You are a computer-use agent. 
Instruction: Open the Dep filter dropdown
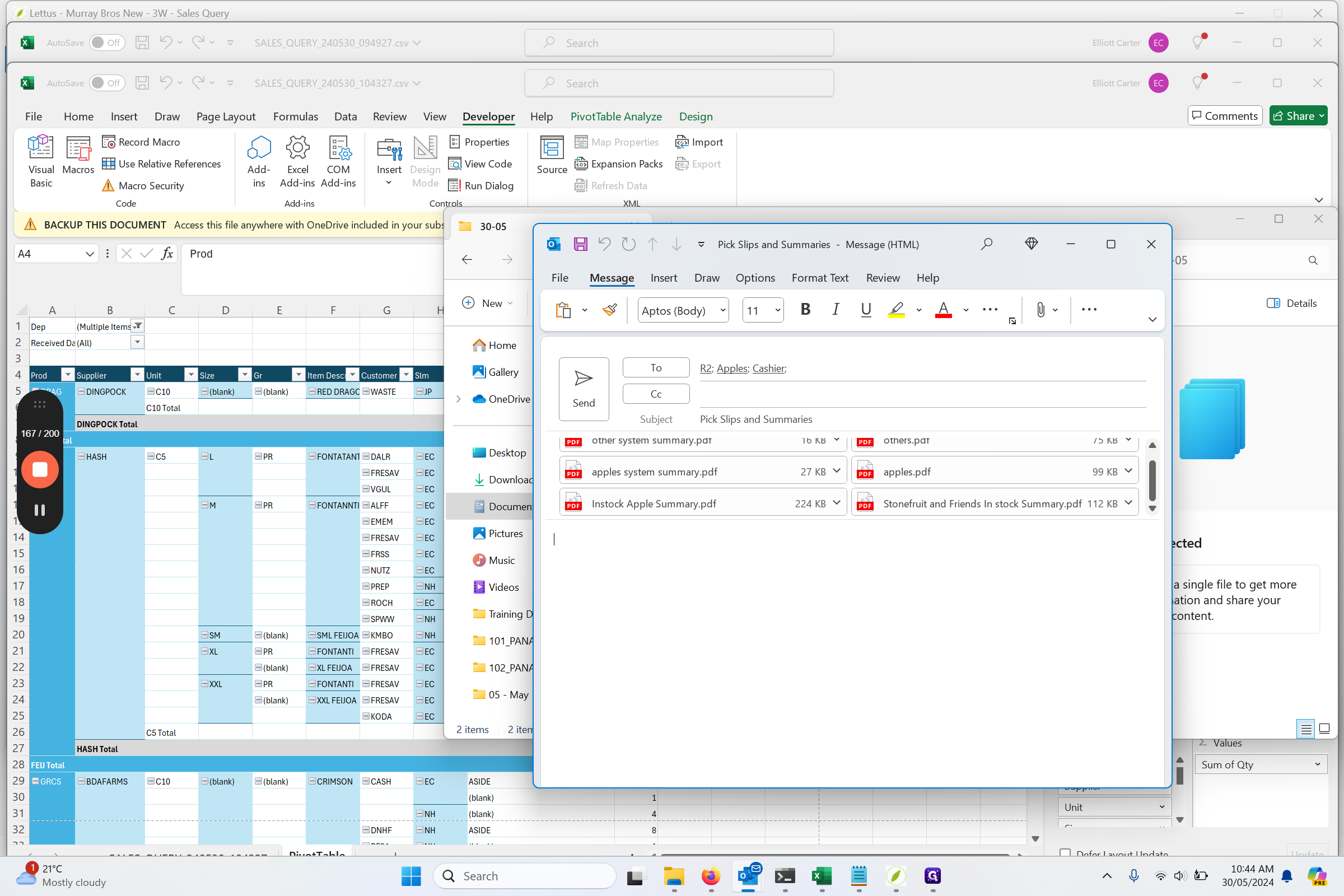[x=138, y=326]
